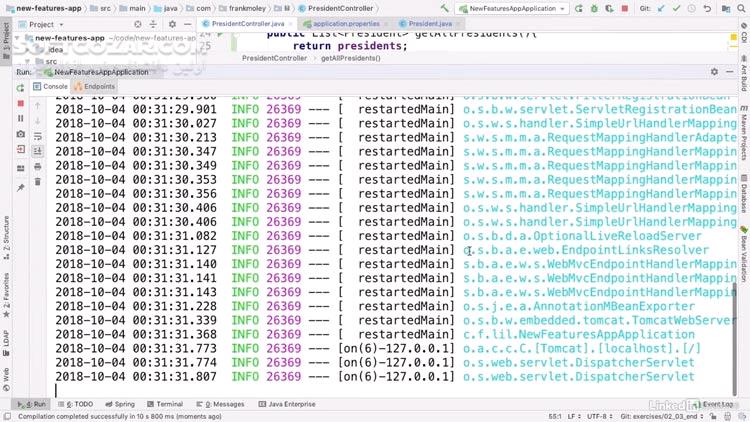Click Clear All trash icon in console
Viewport: 750px width, 422px height.
coord(38,182)
